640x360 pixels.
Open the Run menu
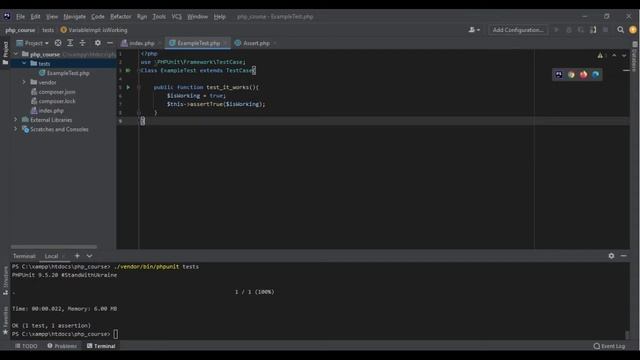[142, 17]
